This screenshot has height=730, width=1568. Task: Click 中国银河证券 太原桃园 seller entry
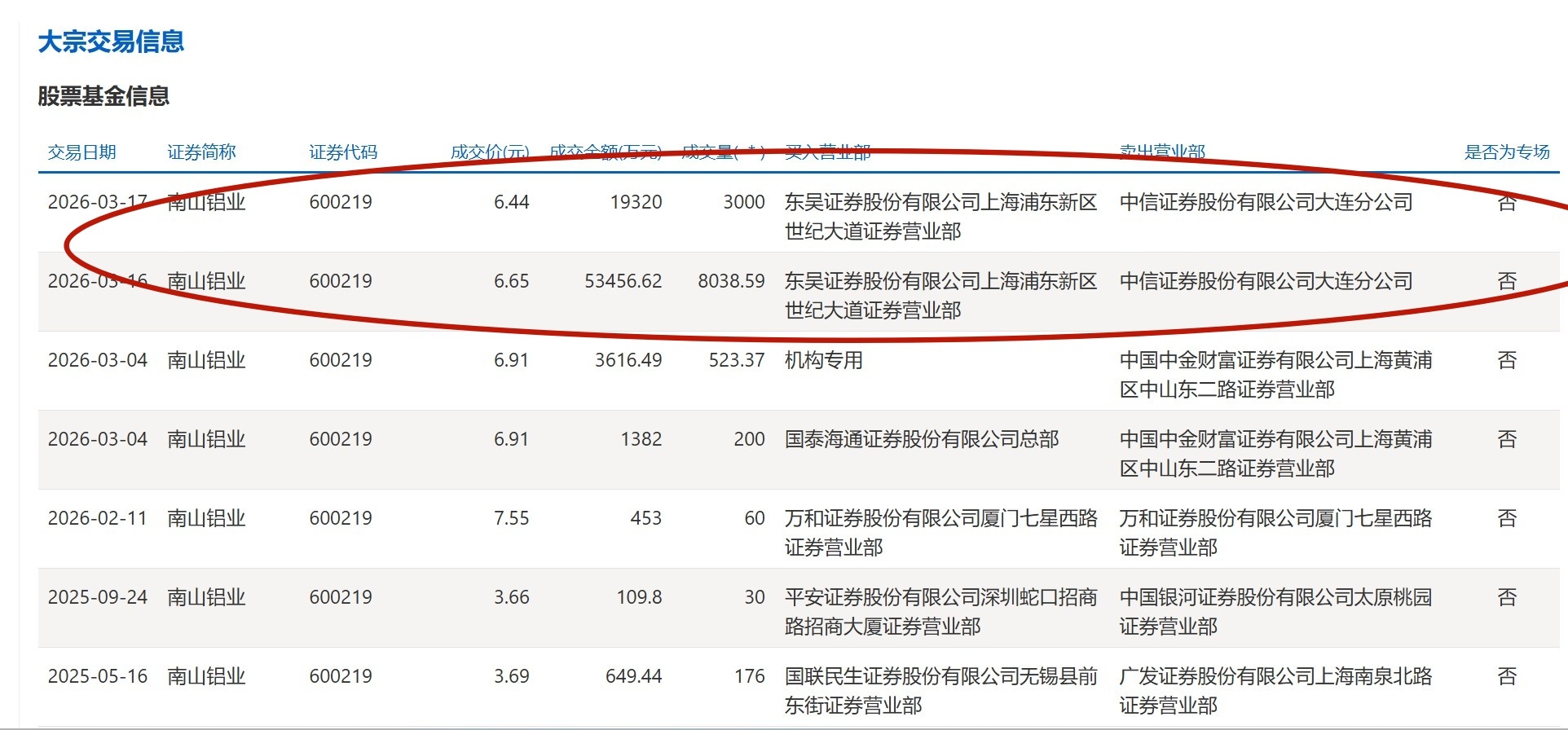tap(1275, 611)
